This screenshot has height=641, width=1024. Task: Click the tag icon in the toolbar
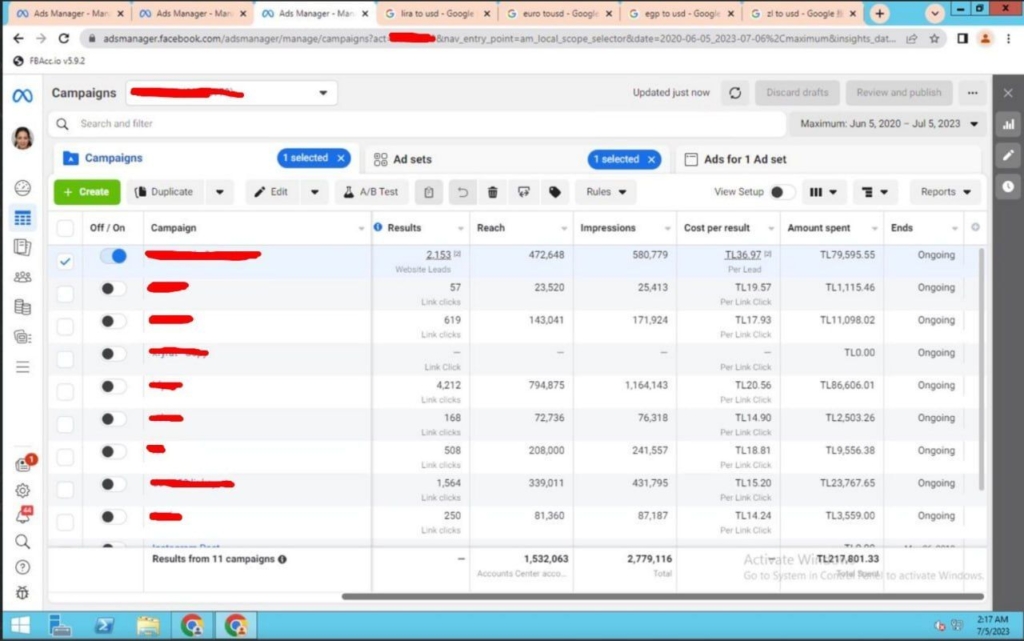pos(555,192)
